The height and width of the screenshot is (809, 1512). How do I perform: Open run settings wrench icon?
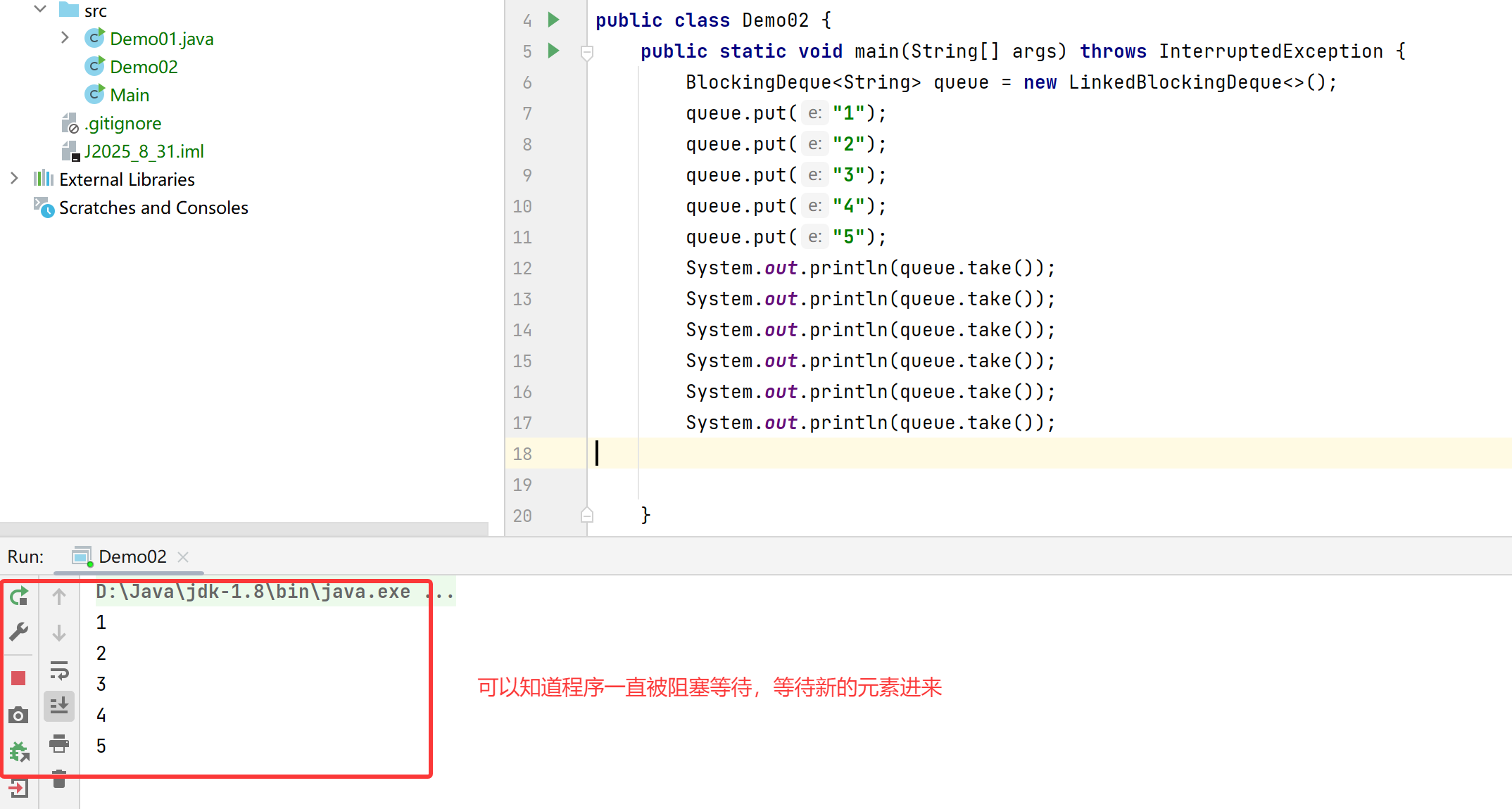tap(19, 632)
